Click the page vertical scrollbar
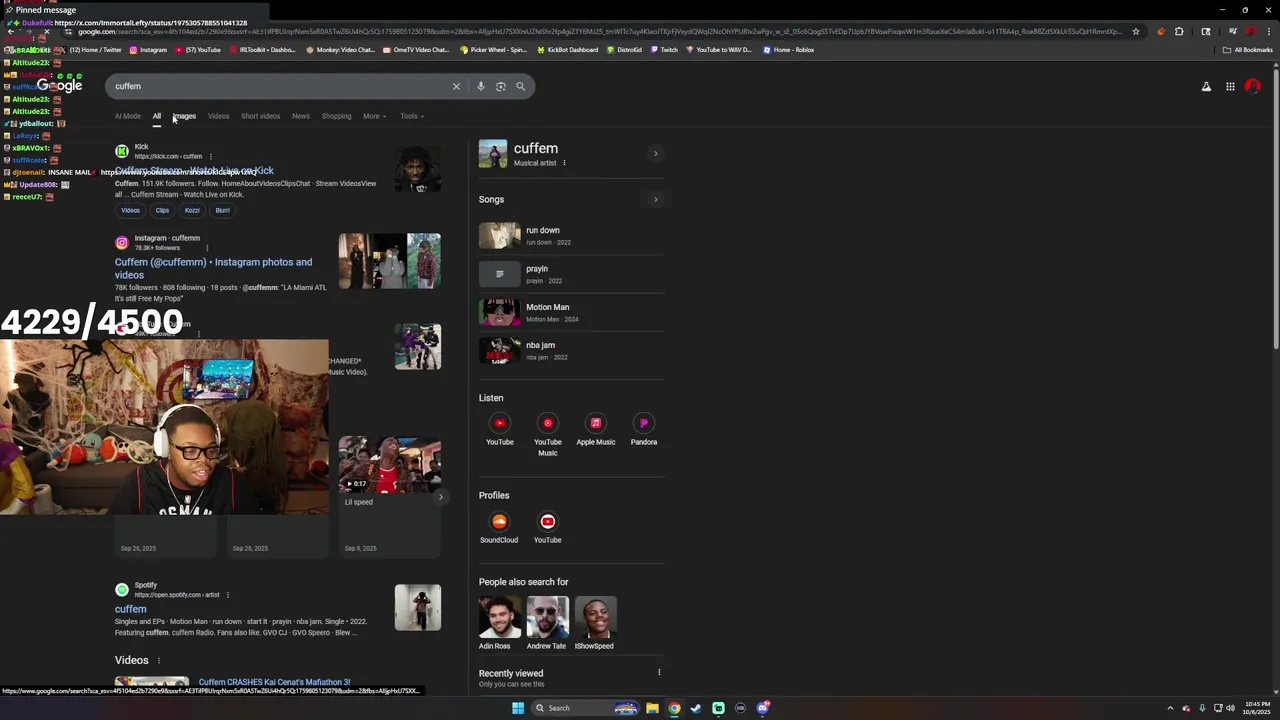This screenshot has height=720, width=1280. pos(1275,210)
